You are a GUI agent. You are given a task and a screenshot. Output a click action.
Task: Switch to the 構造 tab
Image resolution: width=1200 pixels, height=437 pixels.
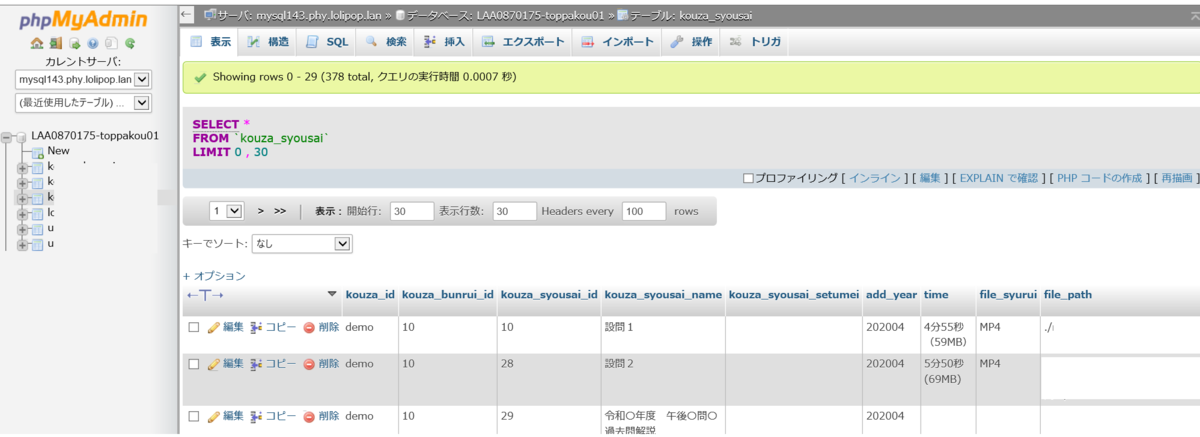pyautogui.click(x=268, y=42)
